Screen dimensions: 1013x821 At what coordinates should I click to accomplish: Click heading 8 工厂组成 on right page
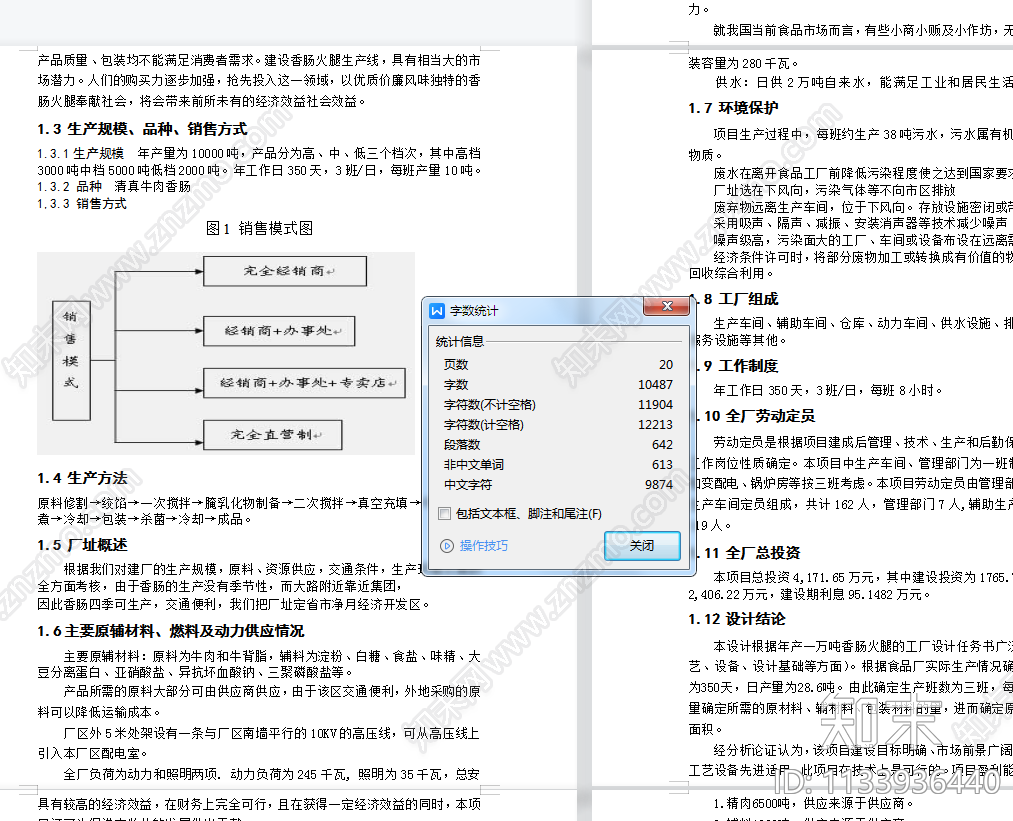[x=741, y=299]
